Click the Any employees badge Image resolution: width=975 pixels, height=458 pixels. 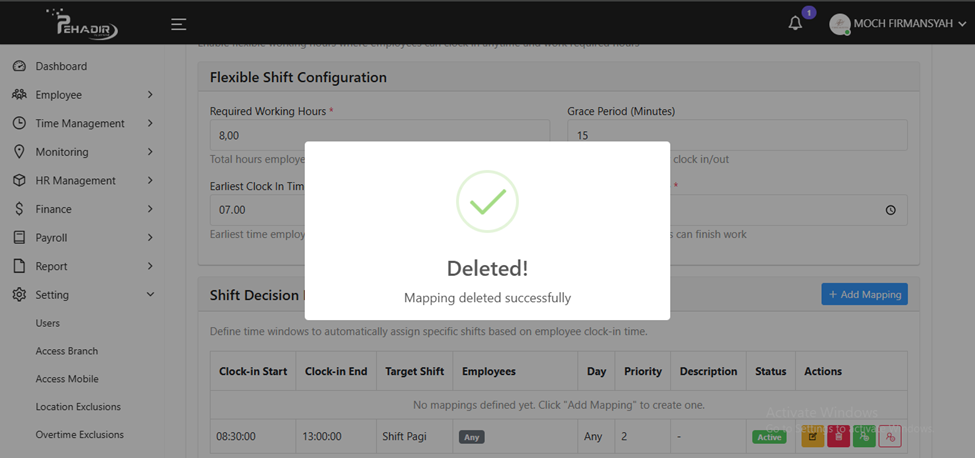click(472, 437)
